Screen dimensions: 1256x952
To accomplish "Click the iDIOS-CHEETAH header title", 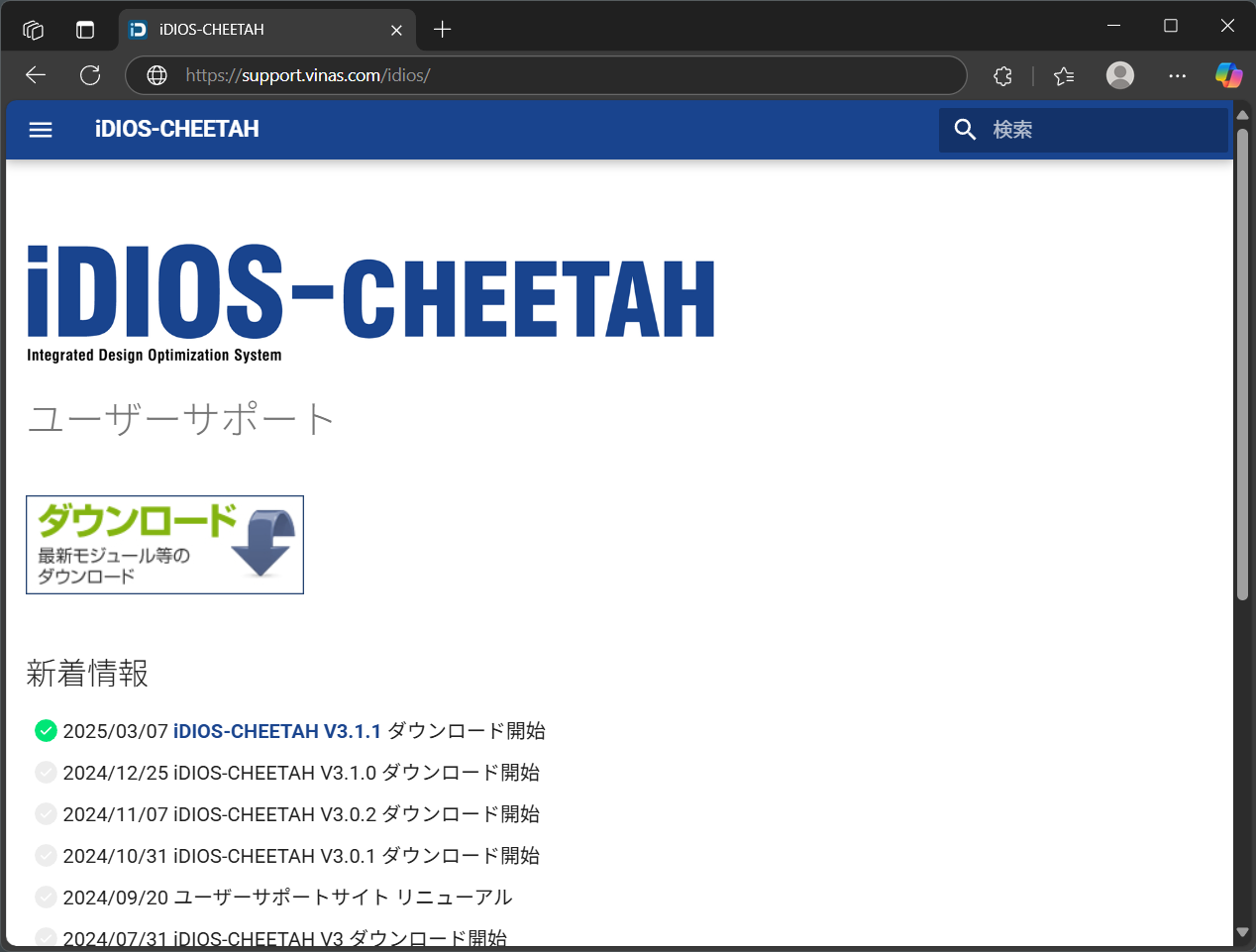I will 177,129.
